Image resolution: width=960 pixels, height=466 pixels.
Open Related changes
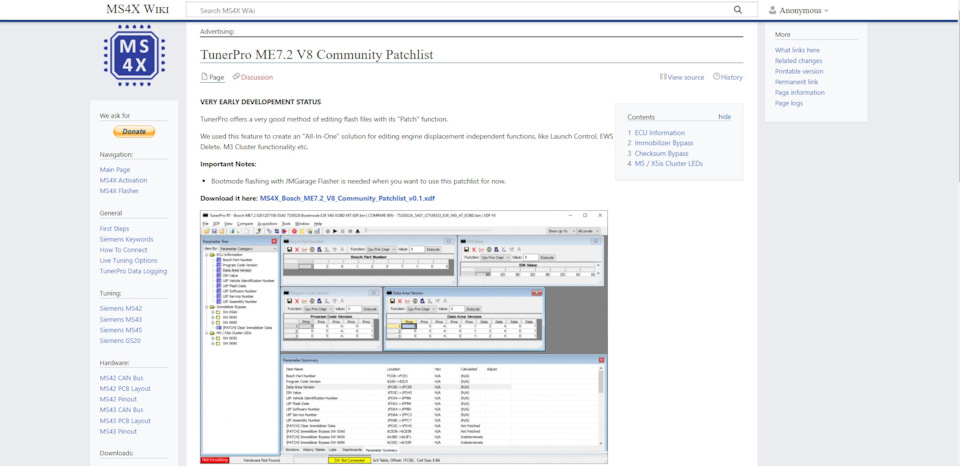click(x=798, y=61)
